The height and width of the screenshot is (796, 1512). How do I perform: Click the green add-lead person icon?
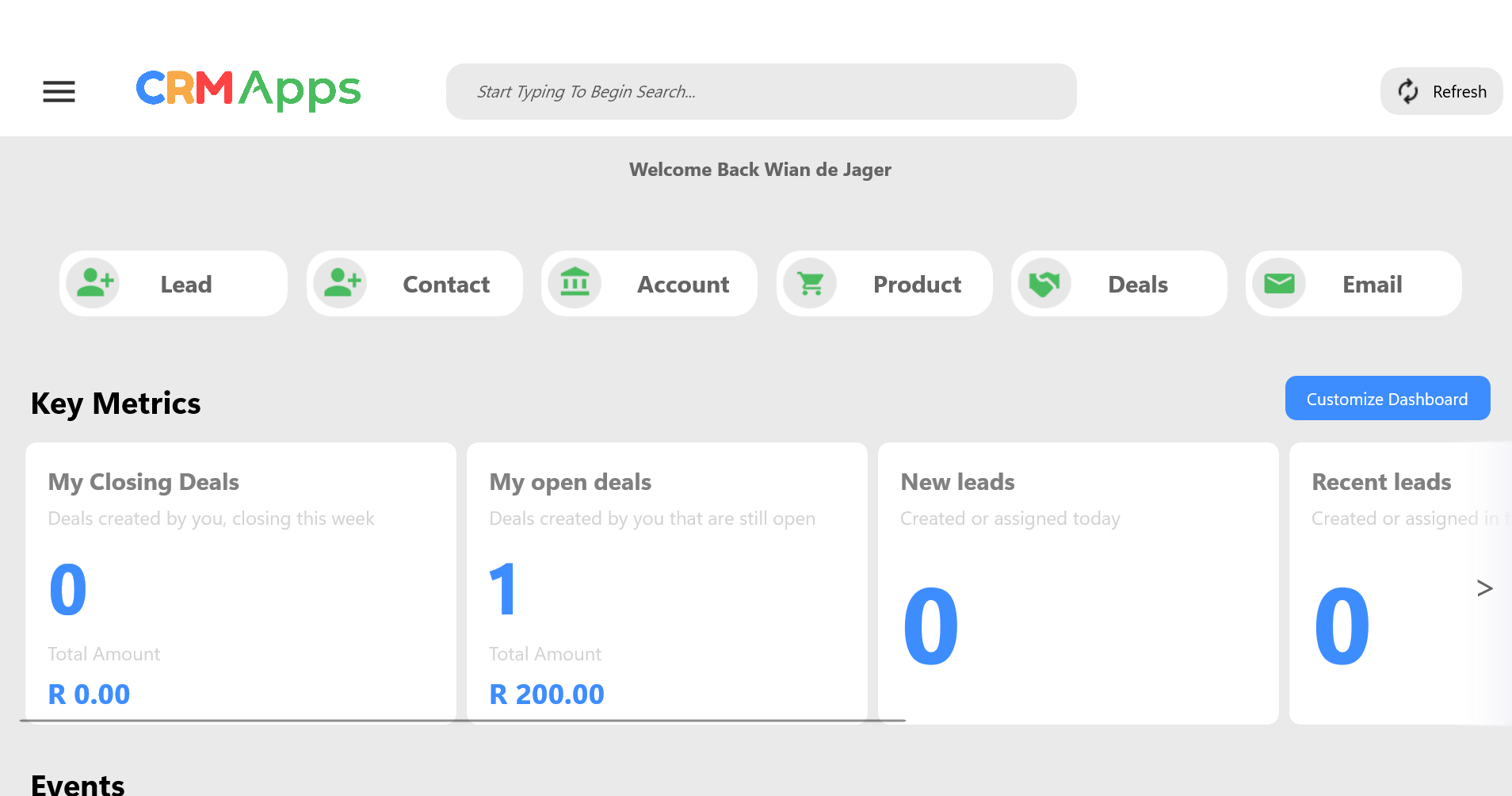[x=94, y=284]
